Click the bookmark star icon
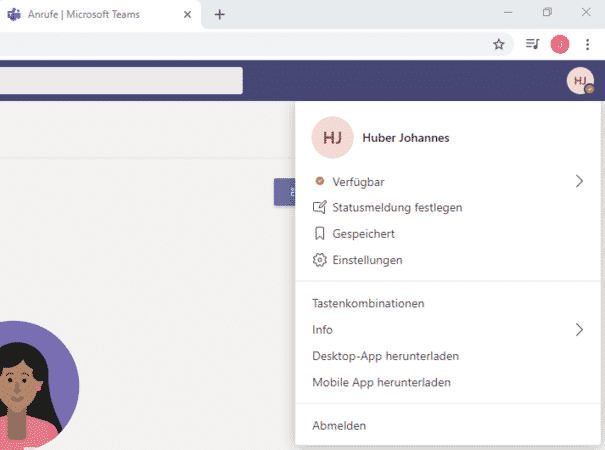Image resolution: width=605 pixels, height=450 pixels. 499,44
